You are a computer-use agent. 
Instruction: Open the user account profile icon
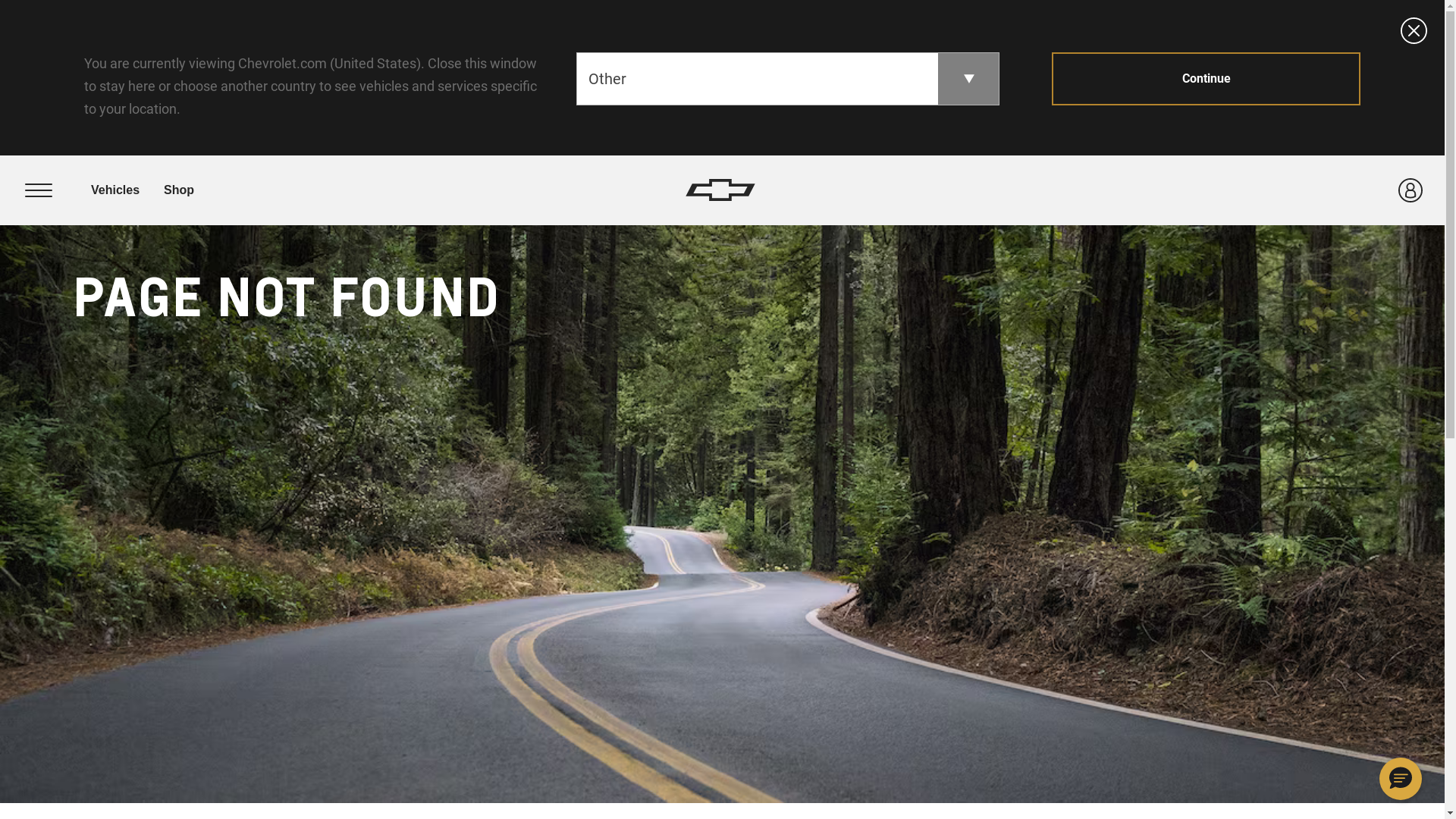1410,190
